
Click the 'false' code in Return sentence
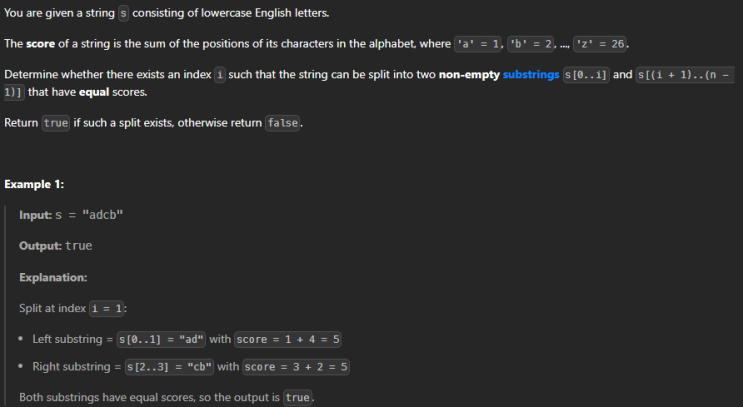pos(282,123)
